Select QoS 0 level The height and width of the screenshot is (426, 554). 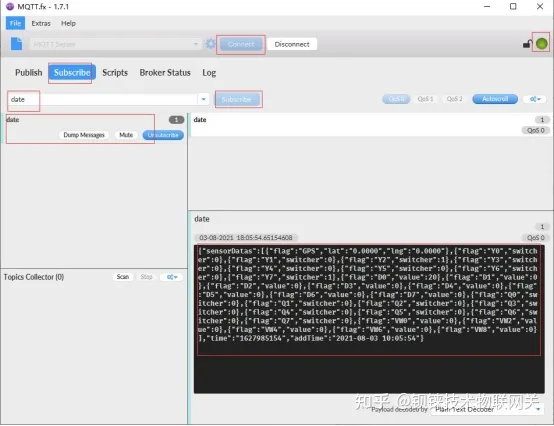[396, 99]
